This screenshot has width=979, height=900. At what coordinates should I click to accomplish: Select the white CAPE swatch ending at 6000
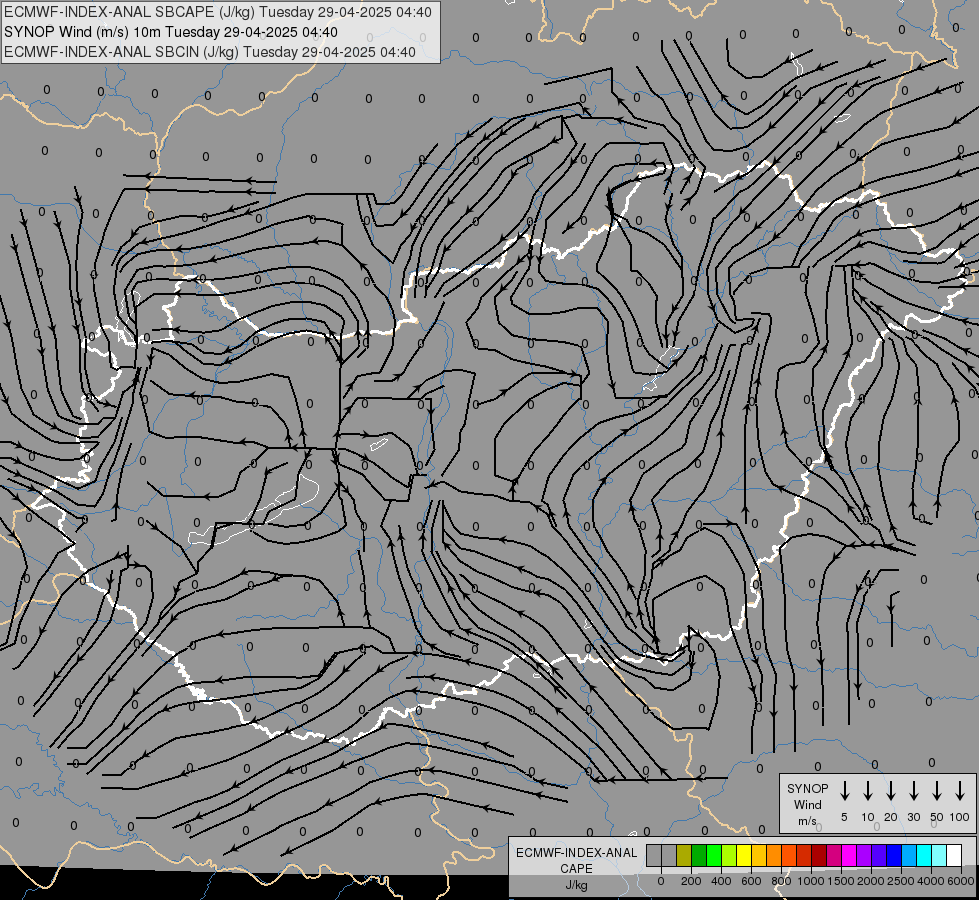tap(954, 856)
